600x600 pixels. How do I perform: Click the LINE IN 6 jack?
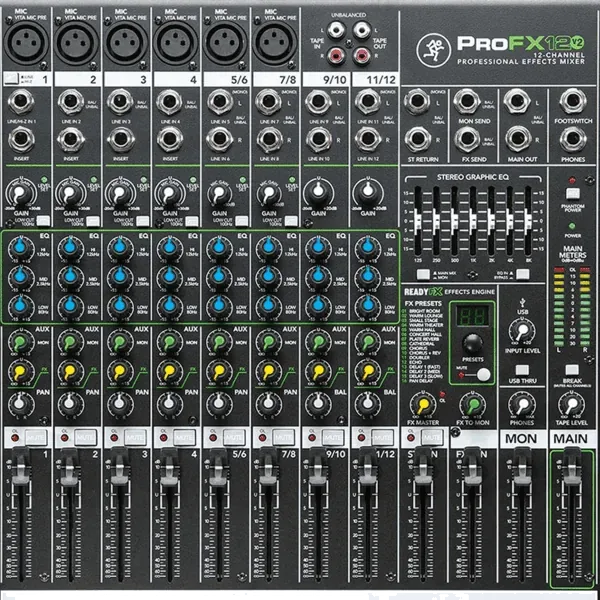coord(219,139)
